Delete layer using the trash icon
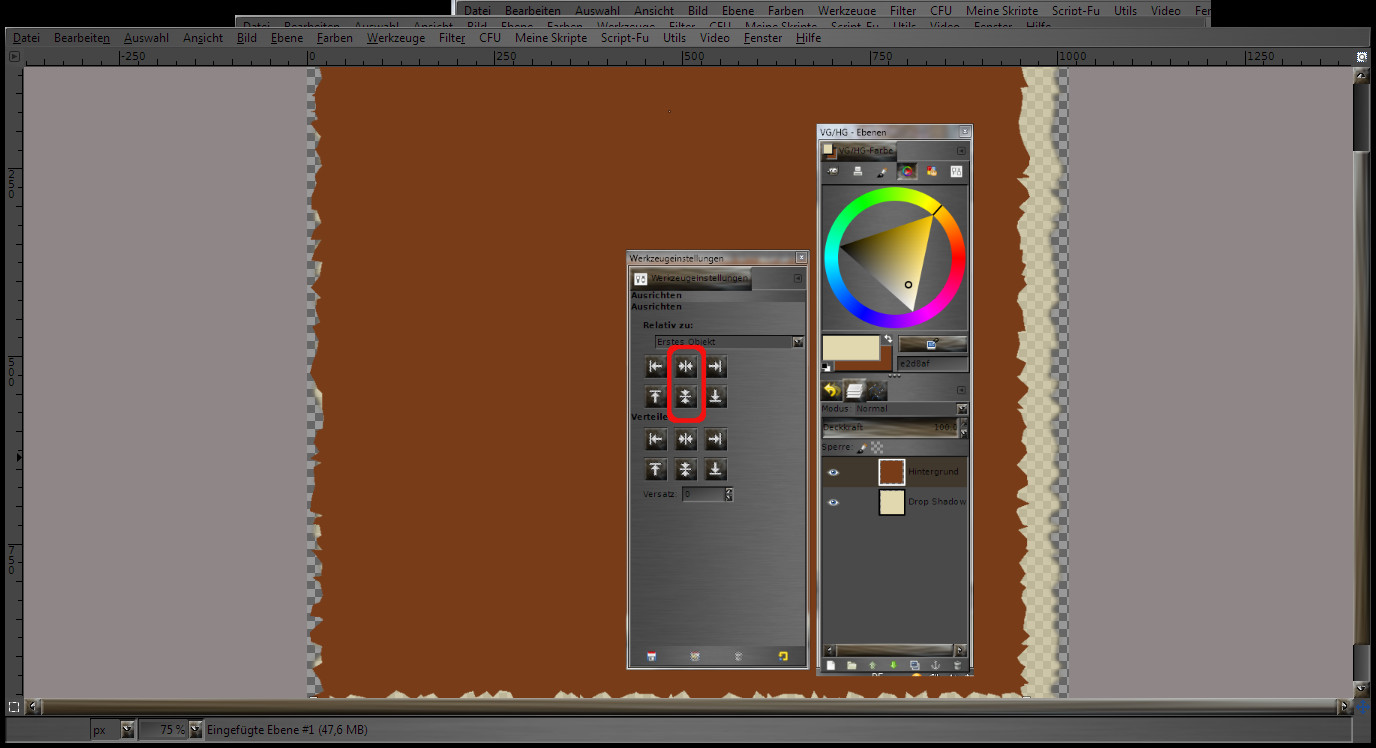Image resolution: width=1376 pixels, height=748 pixels. (957, 665)
